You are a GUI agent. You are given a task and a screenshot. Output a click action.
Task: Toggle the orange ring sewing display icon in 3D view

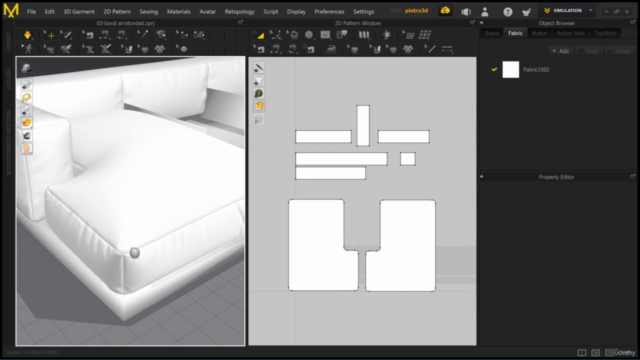pos(27,97)
